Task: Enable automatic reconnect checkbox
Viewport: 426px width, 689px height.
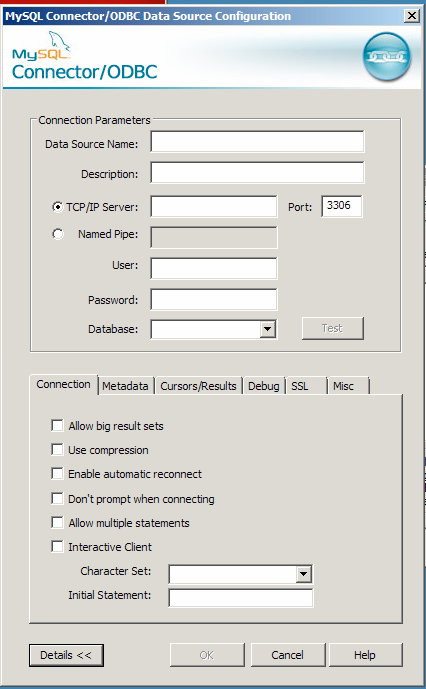Action: tap(57, 473)
